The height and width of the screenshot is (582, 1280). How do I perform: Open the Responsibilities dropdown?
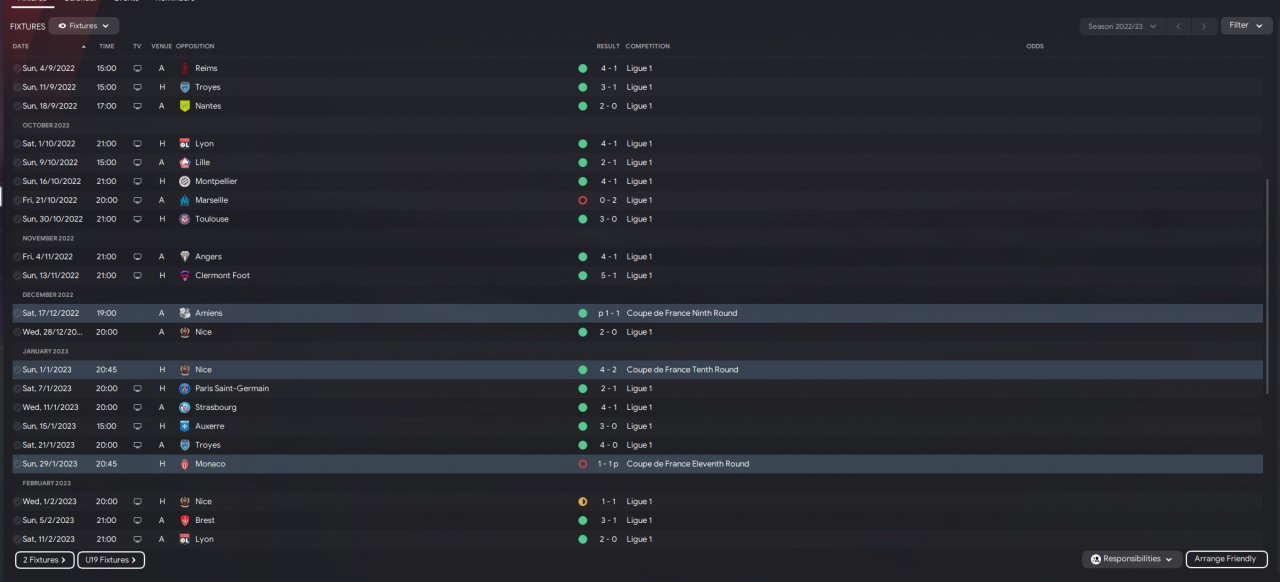point(1131,559)
